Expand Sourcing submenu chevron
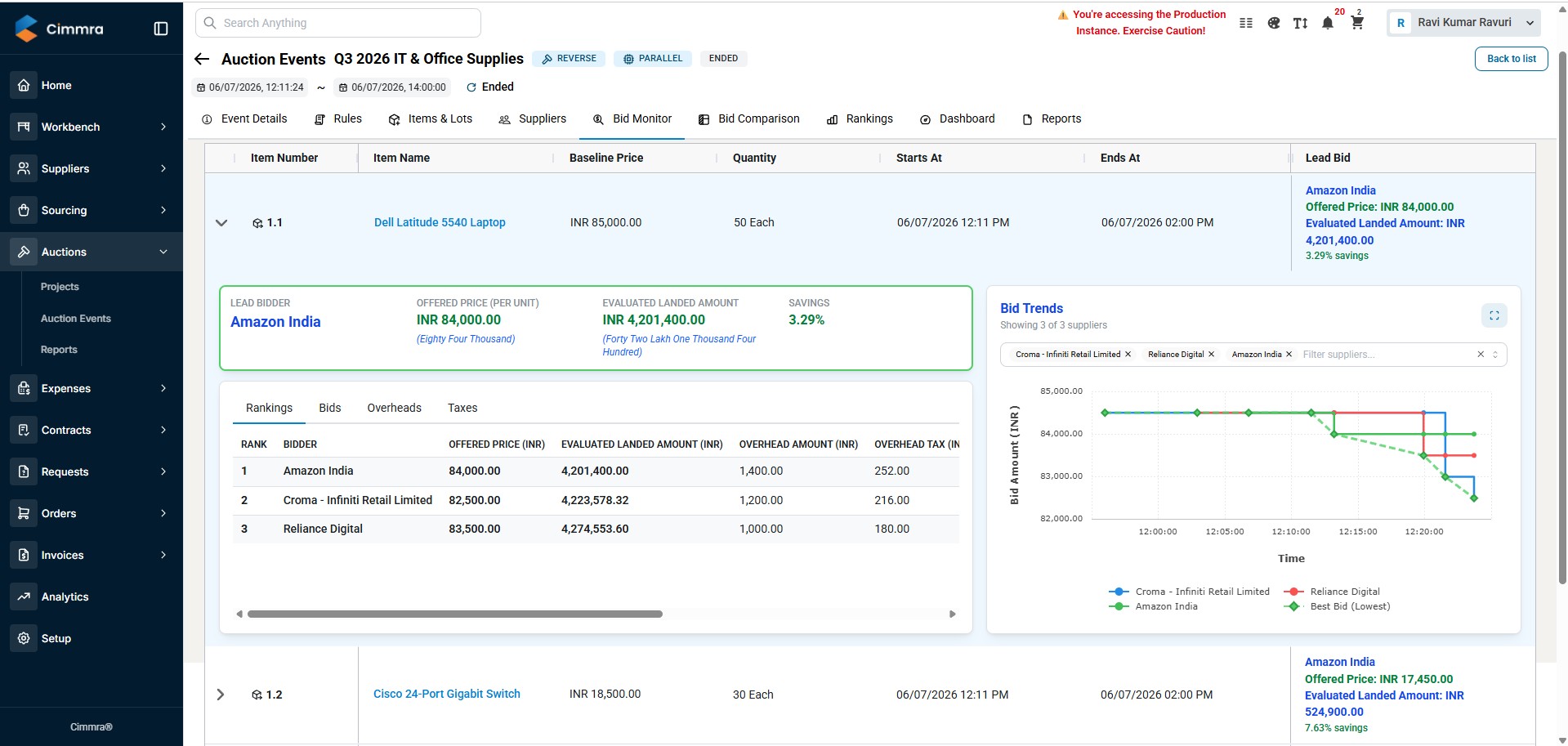This screenshot has width=1568, height=746. pyautogui.click(x=163, y=210)
